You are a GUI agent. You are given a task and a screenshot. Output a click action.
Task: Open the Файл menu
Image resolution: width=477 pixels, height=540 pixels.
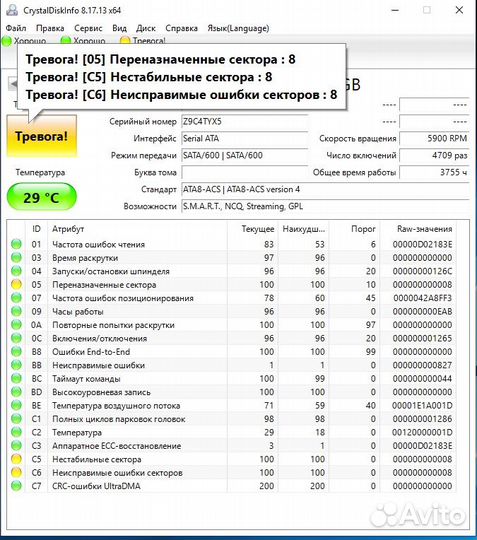click(x=16, y=28)
